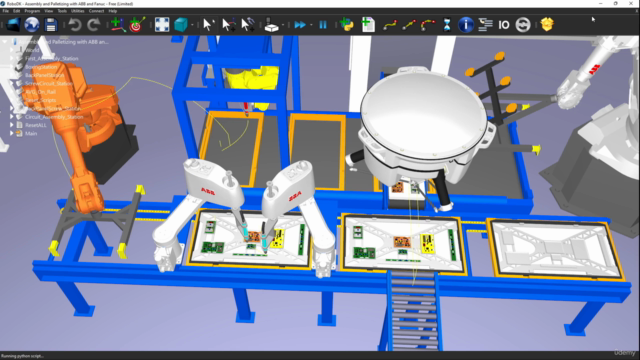Screen dimensions: 640x360
Task: Insert a Move Joint instruction
Action: click(390, 25)
